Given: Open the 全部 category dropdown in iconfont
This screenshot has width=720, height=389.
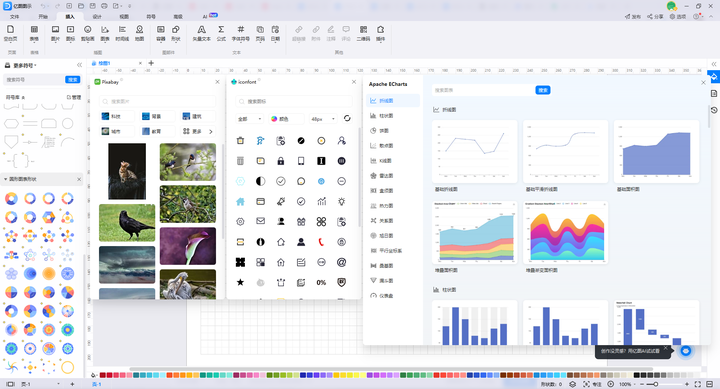Looking at the screenshot, I should (x=250, y=119).
